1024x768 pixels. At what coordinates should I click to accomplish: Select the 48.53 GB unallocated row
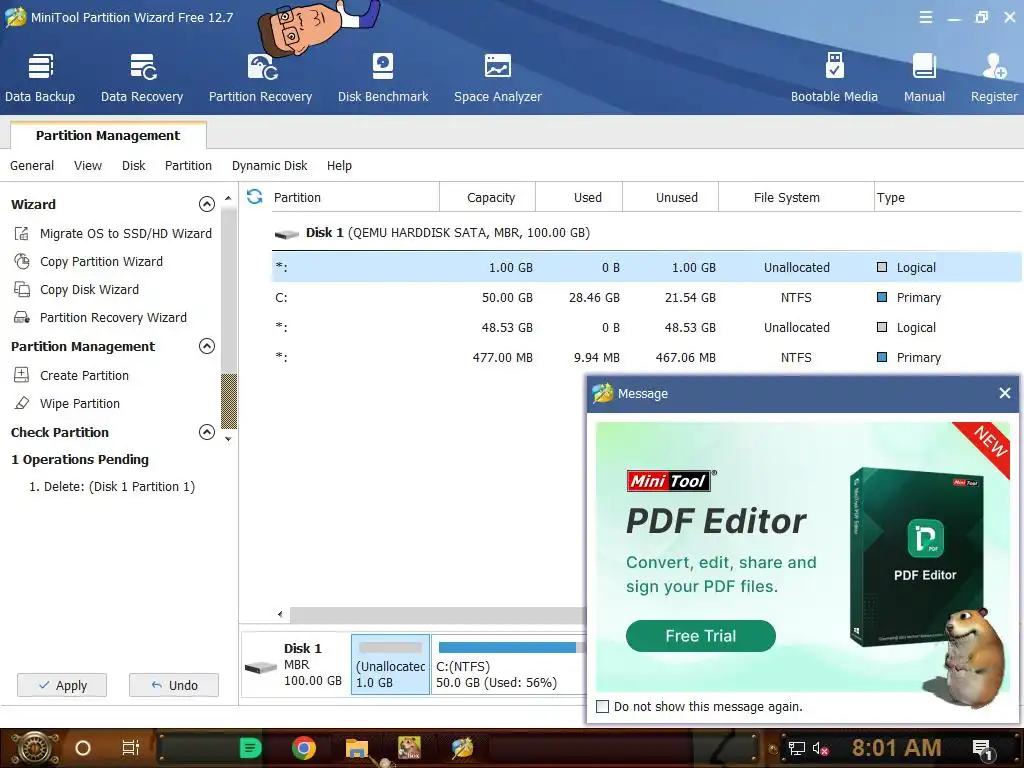pyautogui.click(x=647, y=328)
